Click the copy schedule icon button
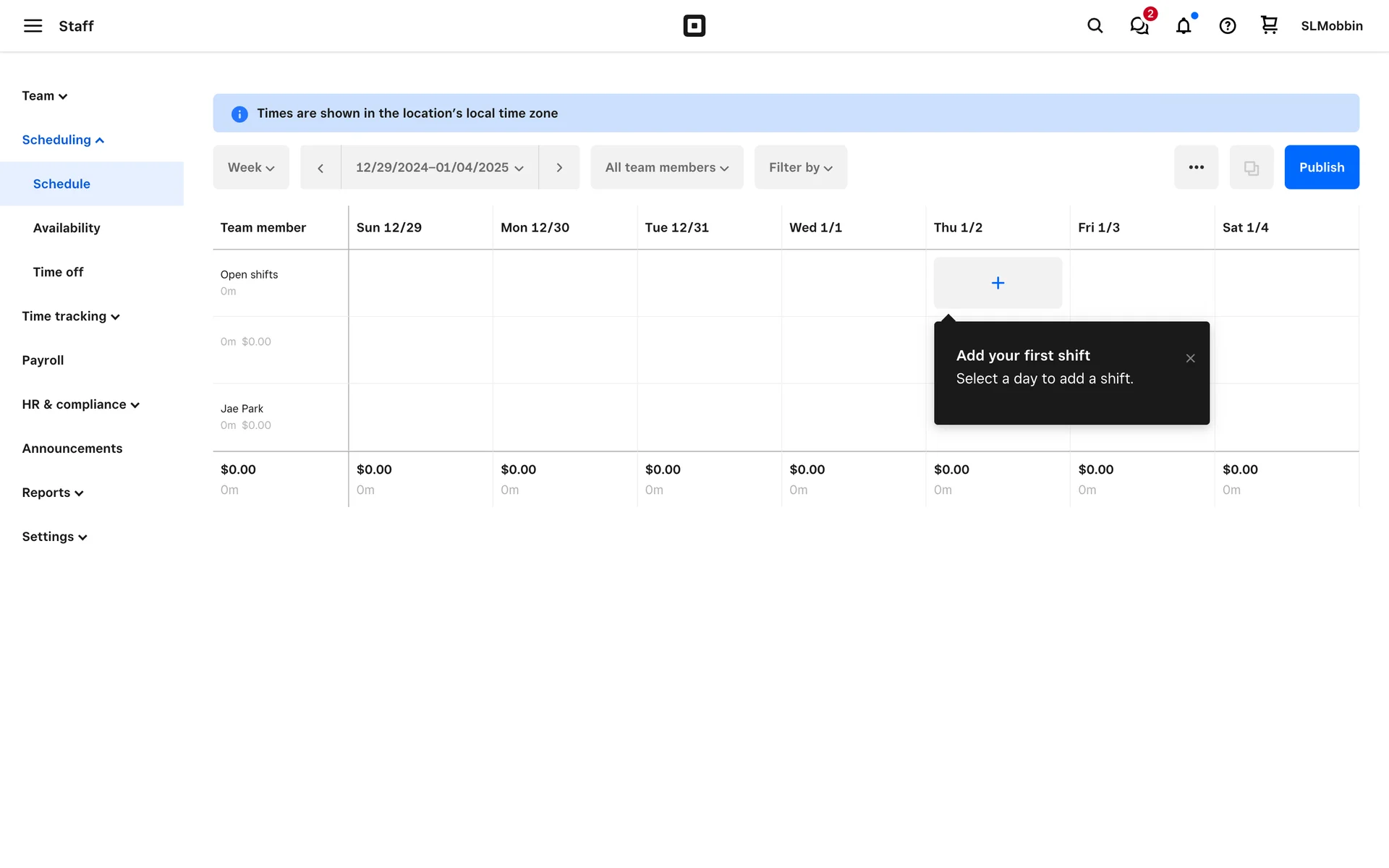1389x868 pixels. pyautogui.click(x=1251, y=168)
